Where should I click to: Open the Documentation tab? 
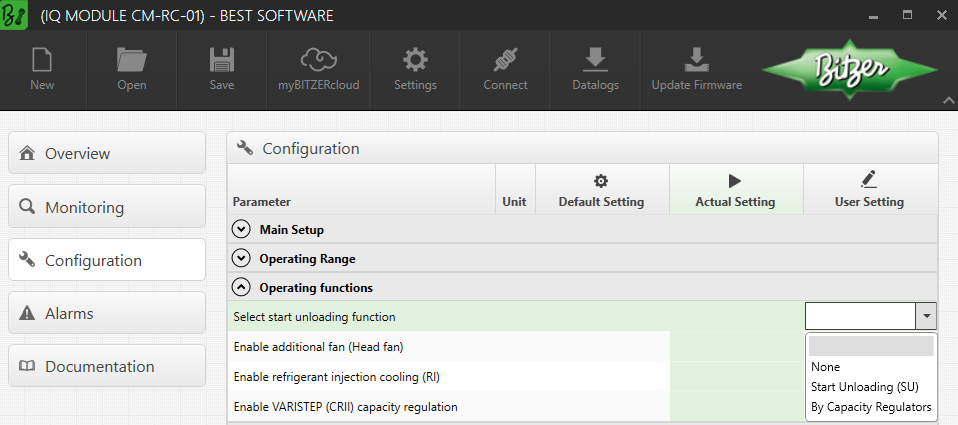[106, 366]
